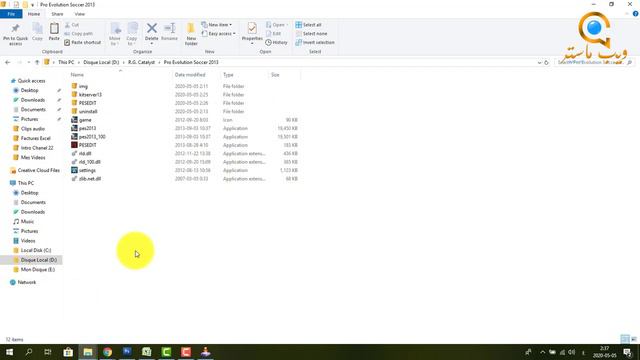Open Clips audio folder in sidebar

(x=29, y=129)
